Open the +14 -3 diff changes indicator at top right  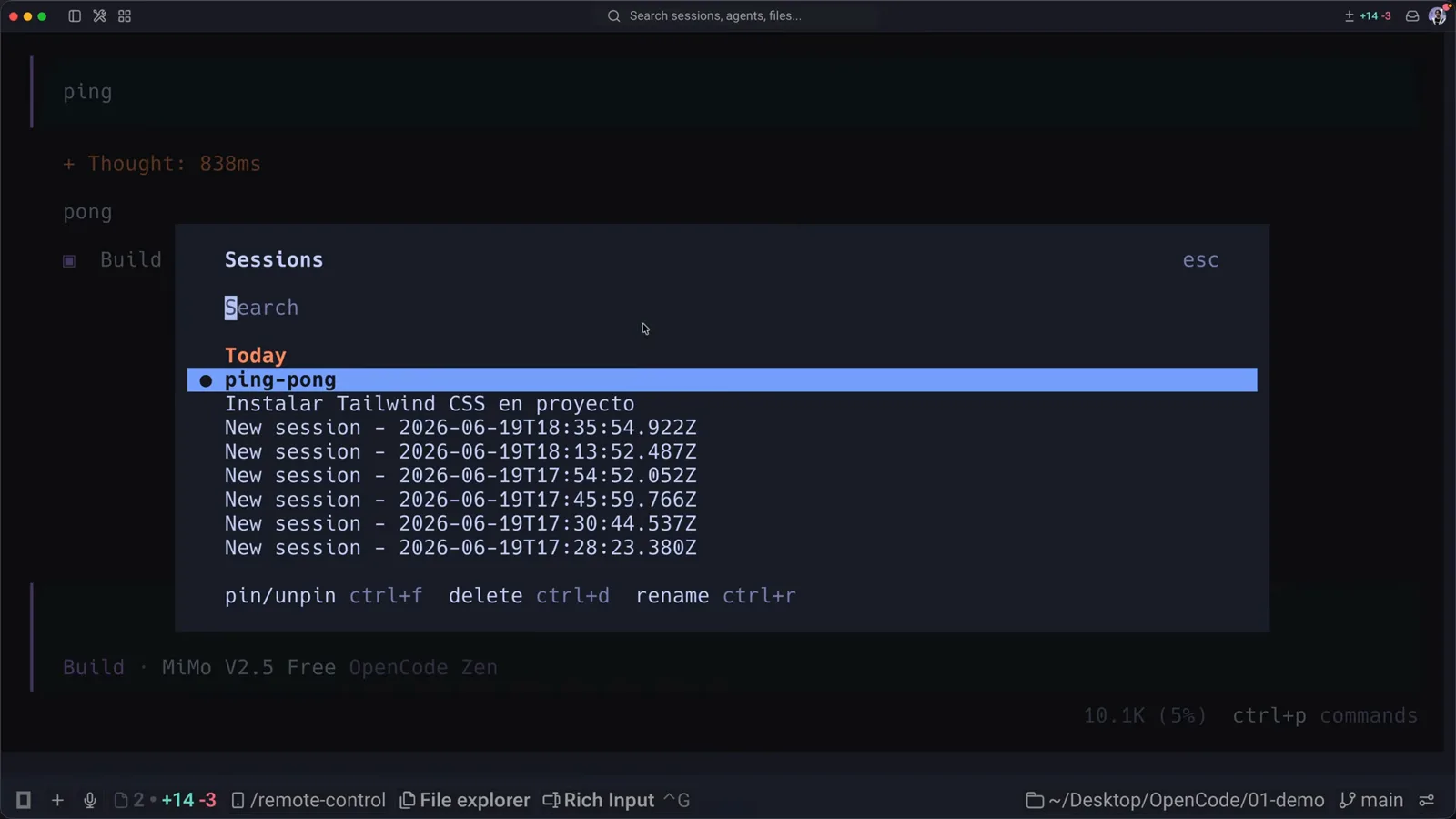tap(1368, 16)
